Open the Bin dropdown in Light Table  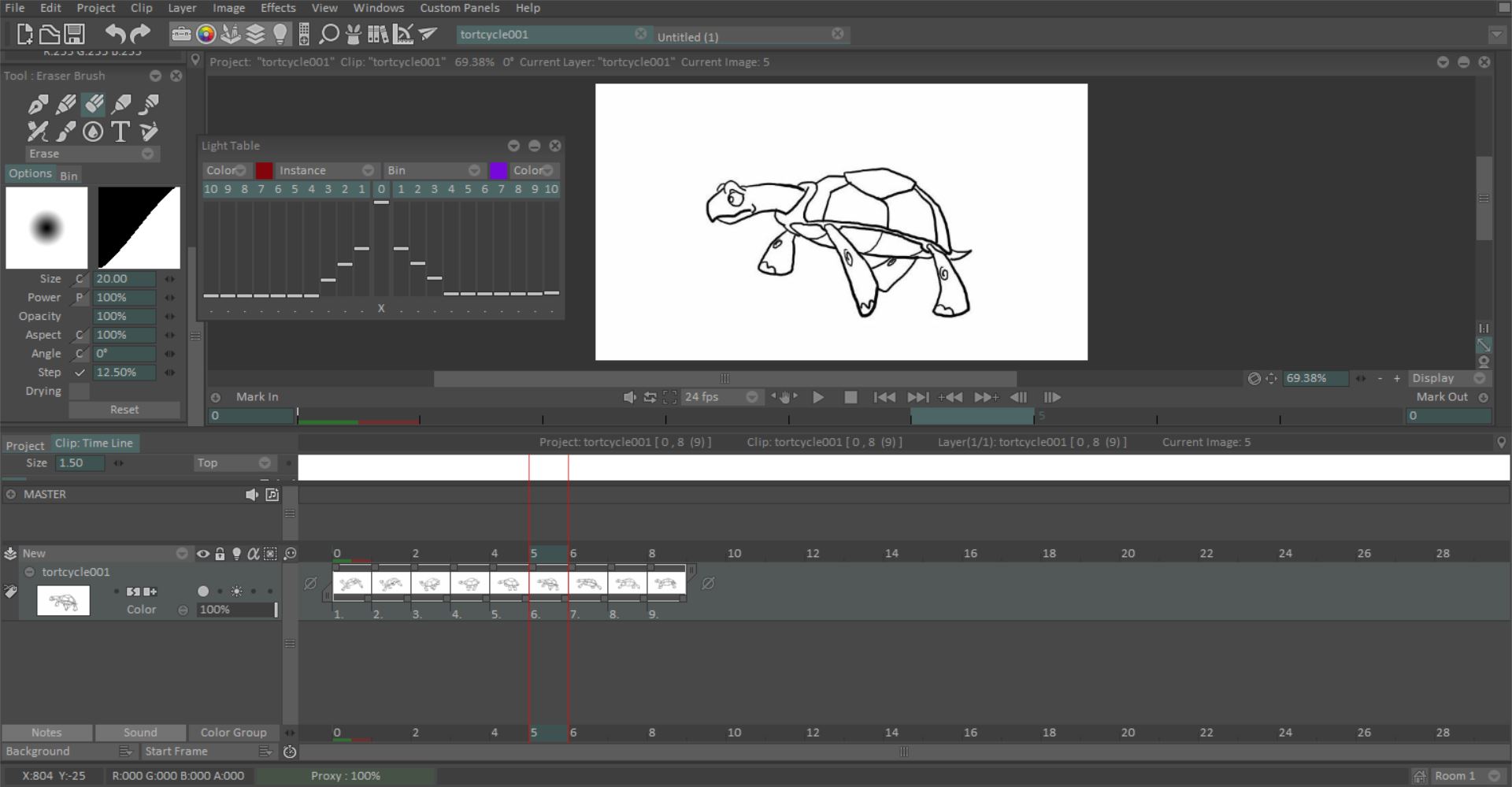point(433,170)
